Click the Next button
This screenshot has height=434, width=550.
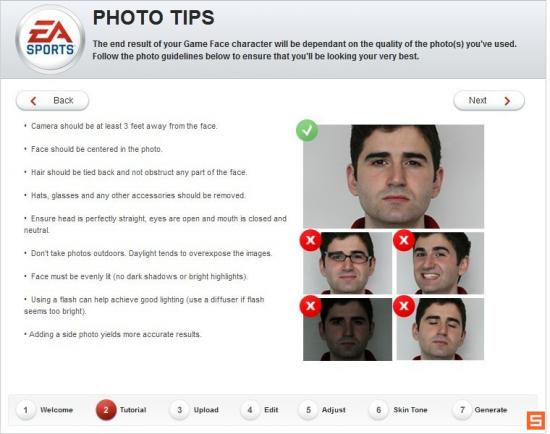(489, 101)
